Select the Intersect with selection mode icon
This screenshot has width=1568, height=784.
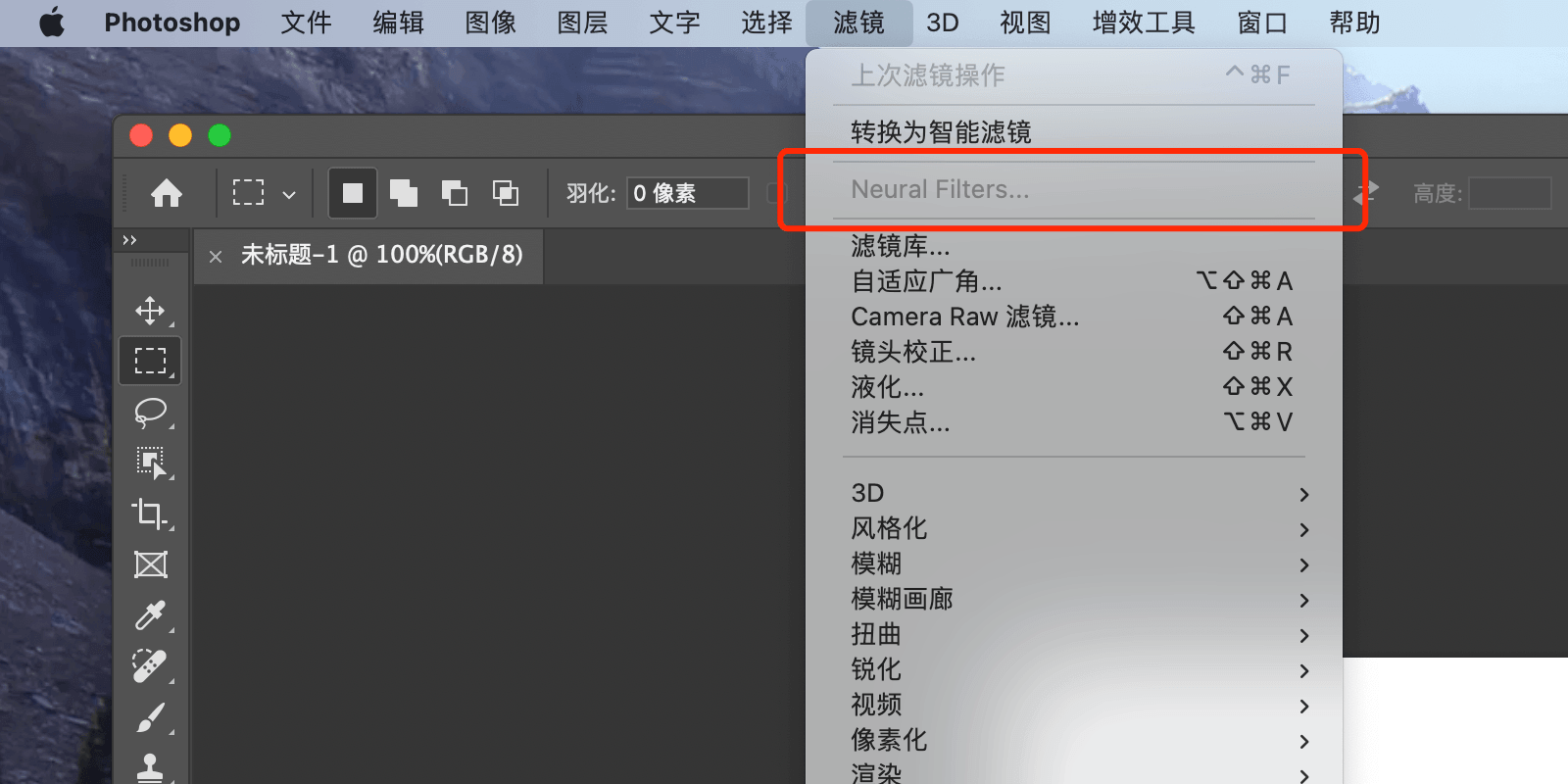tap(506, 193)
